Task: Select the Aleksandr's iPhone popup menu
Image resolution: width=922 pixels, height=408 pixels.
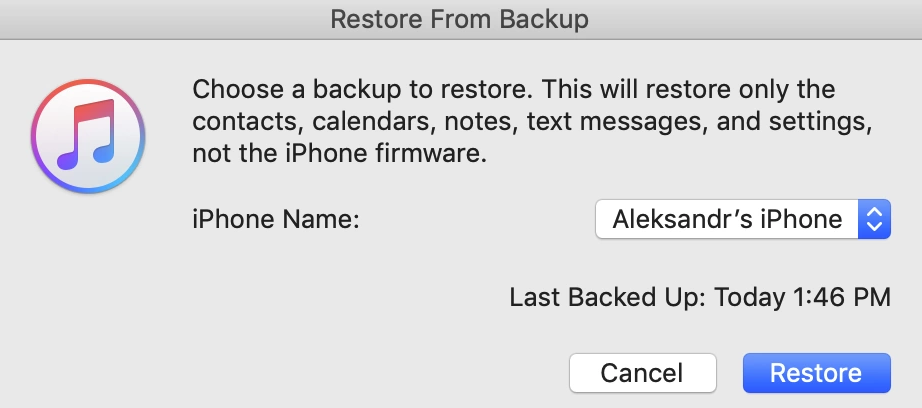Action: [743, 219]
